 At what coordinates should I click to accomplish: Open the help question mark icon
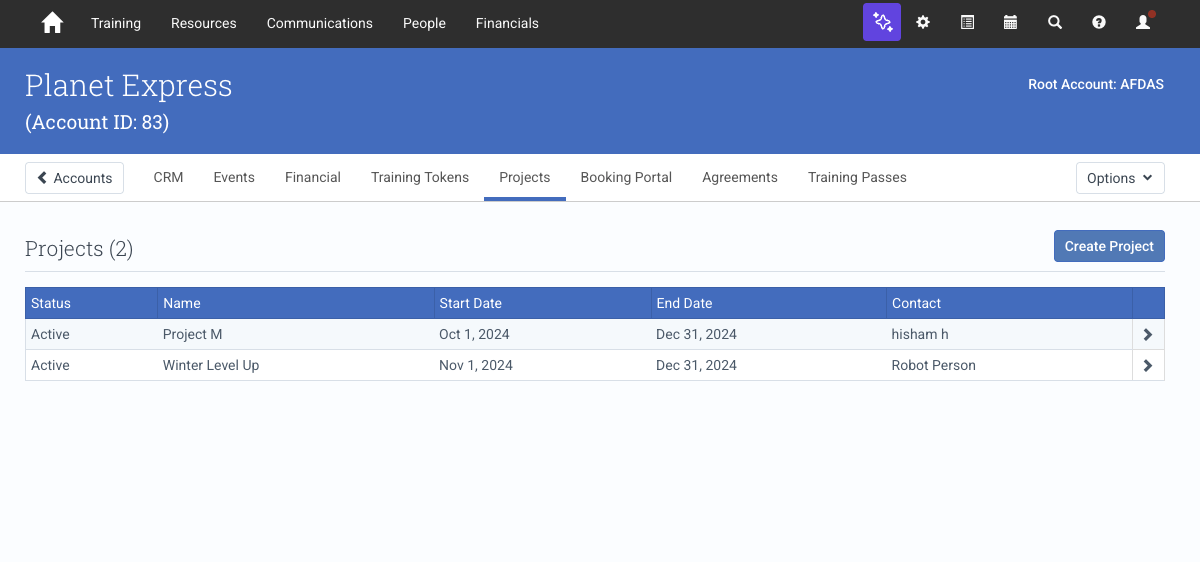point(1099,22)
